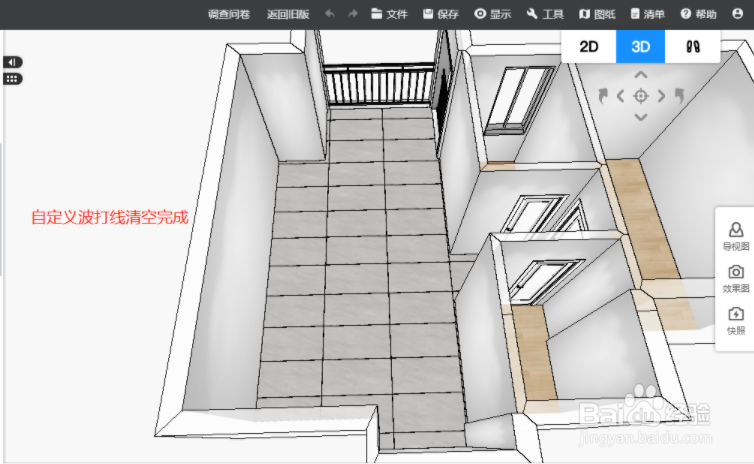This screenshot has width=754, height=464.
Task: Click the recenter view crosshair icon
Action: pos(641,96)
